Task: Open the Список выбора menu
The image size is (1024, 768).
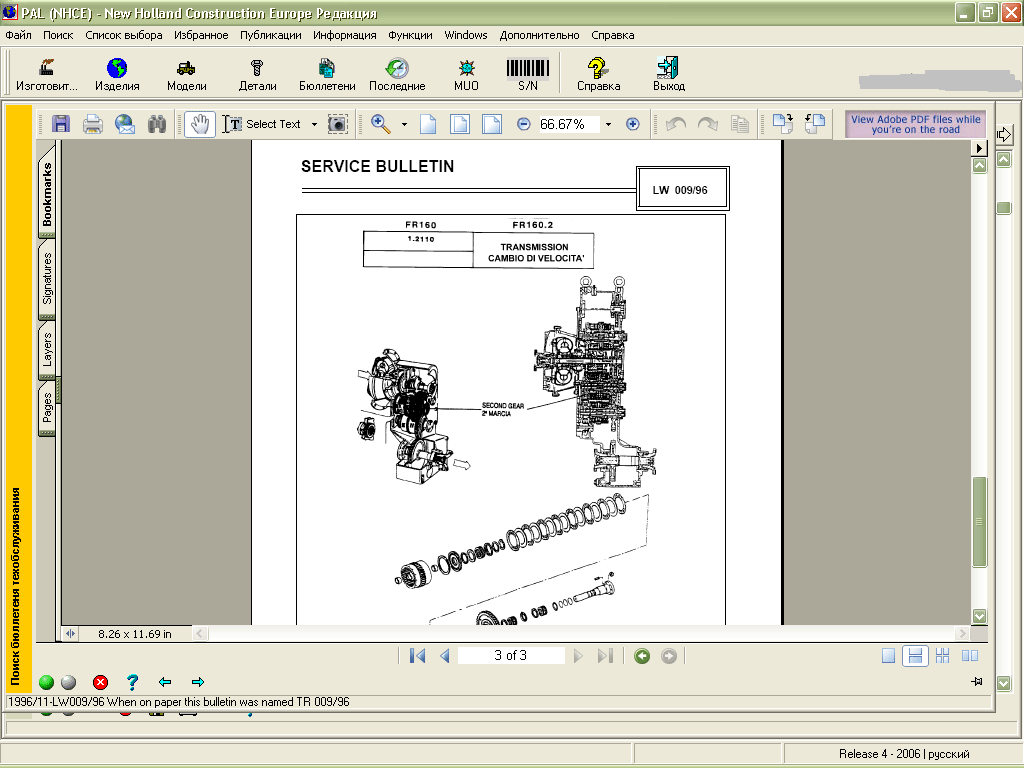Action: (x=123, y=35)
